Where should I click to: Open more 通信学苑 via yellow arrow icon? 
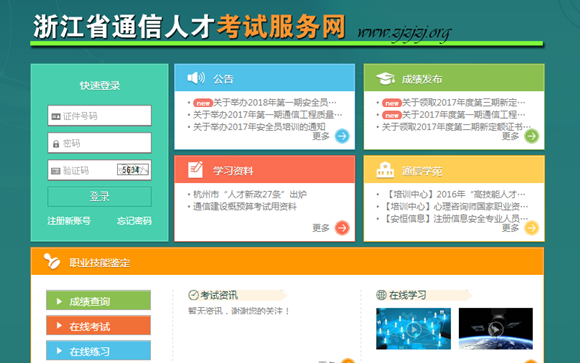[532, 228]
